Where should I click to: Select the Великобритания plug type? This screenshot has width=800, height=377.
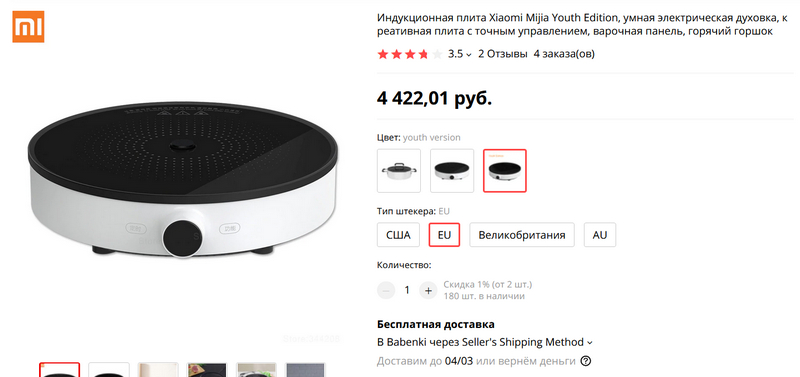tap(522, 235)
